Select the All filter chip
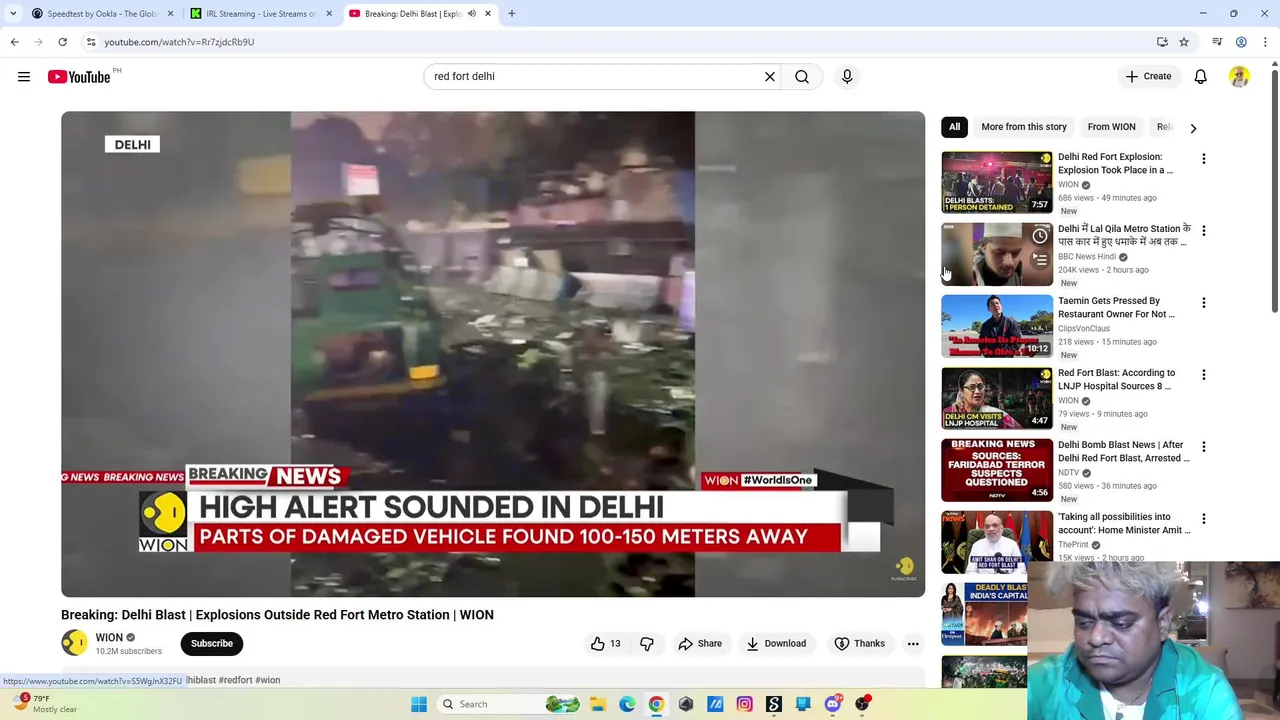Screen dimensions: 1280x720 coord(954,127)
